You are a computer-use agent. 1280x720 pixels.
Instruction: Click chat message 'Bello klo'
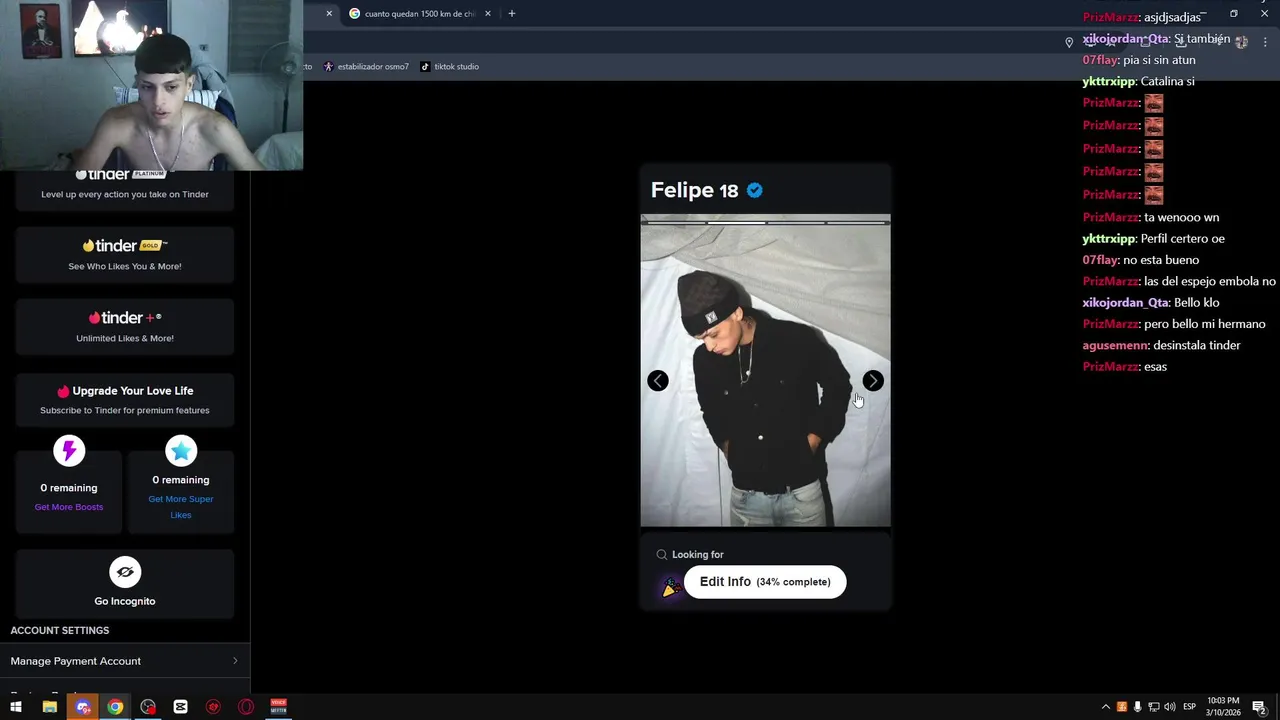[1197, 303]
